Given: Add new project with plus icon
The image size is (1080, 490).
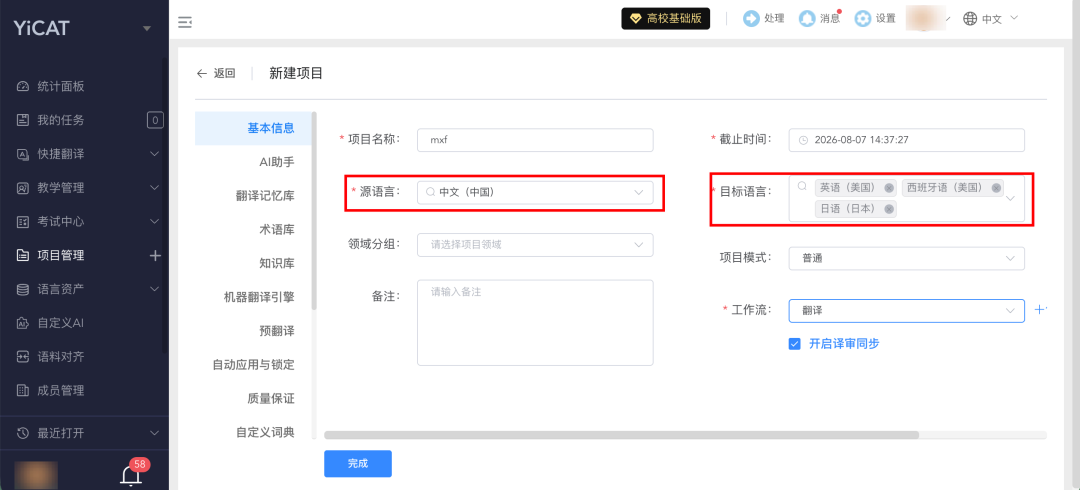Looking at the screenshot, I should [155, 256].
